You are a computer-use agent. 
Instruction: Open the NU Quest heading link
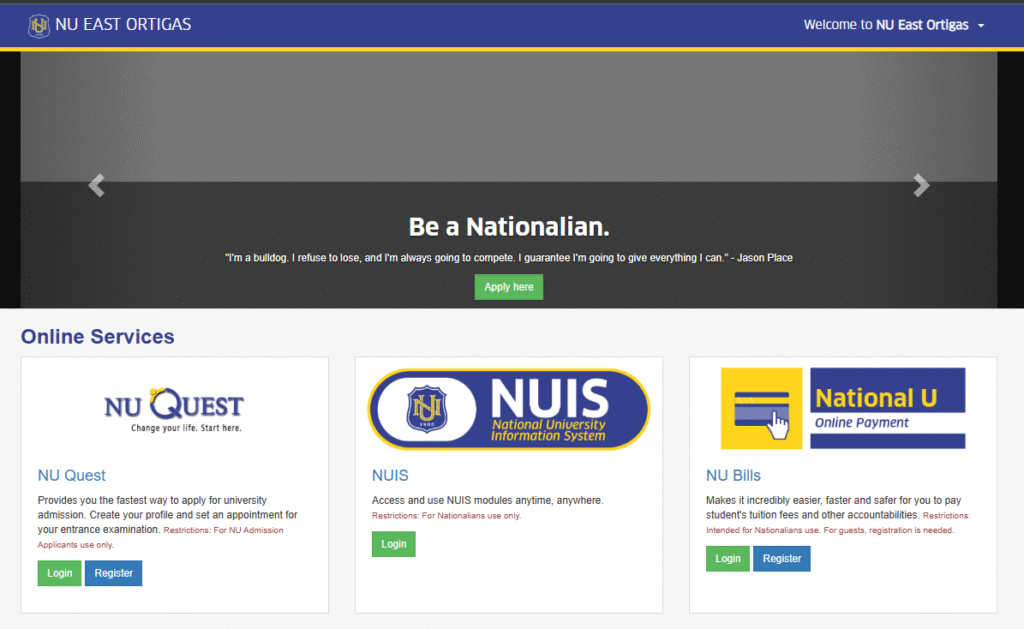[x=71, y=476]
